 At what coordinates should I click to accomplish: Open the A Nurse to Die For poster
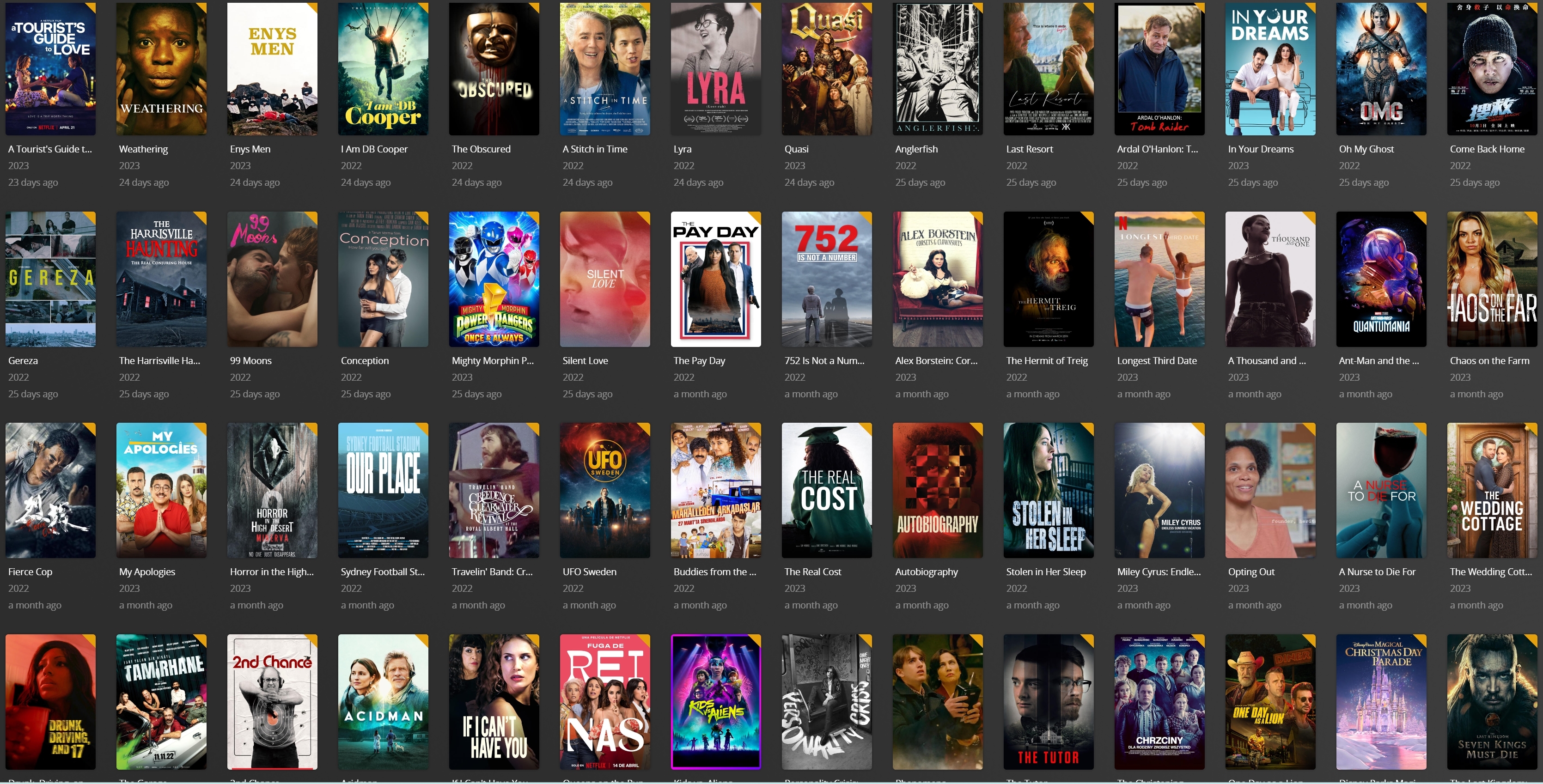point(1381,491)
